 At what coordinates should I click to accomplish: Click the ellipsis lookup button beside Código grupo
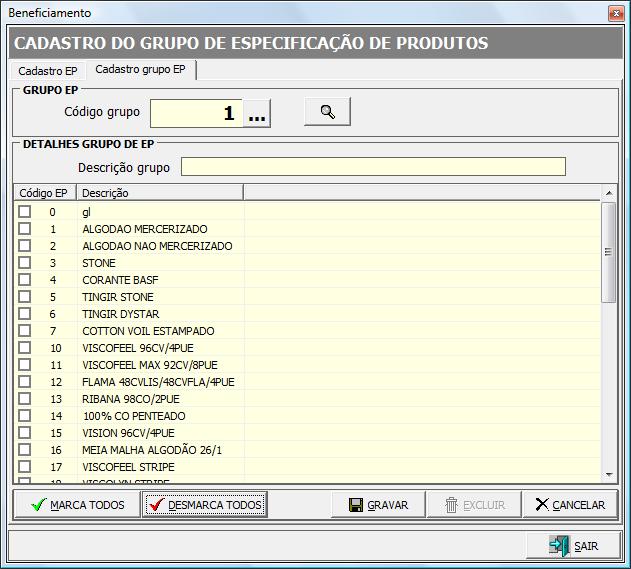257,114
